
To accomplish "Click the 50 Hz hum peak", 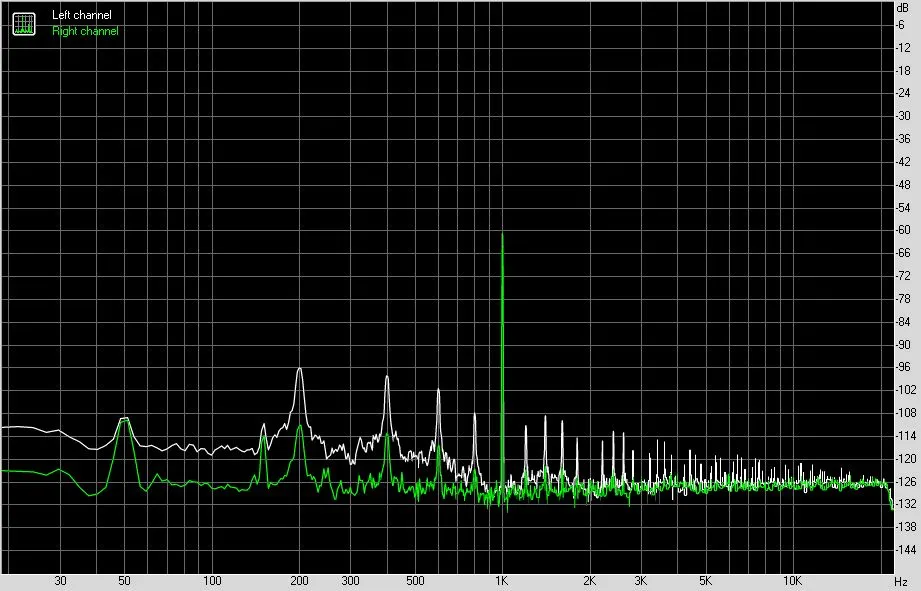I will click(x=124, y=419).
